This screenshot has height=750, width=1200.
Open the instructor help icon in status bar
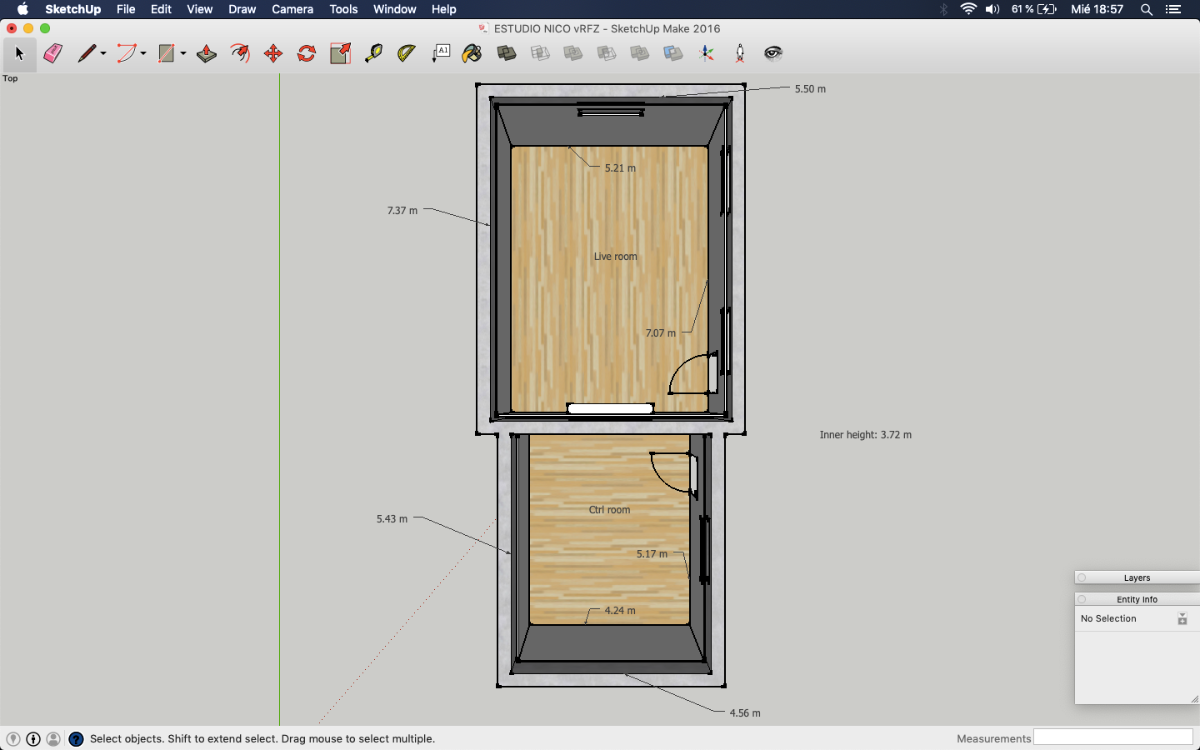[76, 739]
